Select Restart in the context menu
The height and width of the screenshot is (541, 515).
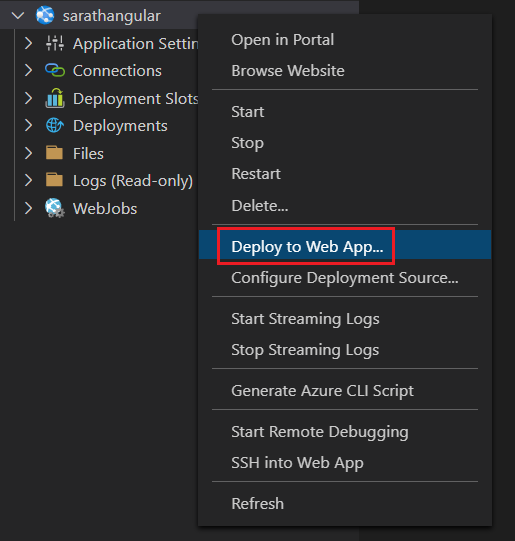pyautogui.click(x=345, y=174)
